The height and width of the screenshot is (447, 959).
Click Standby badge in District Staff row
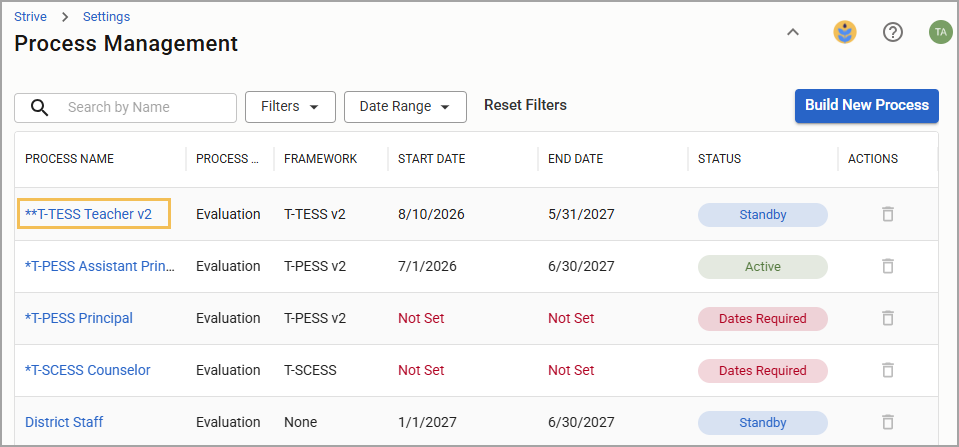pyautogui.click(x=763, y=423)
